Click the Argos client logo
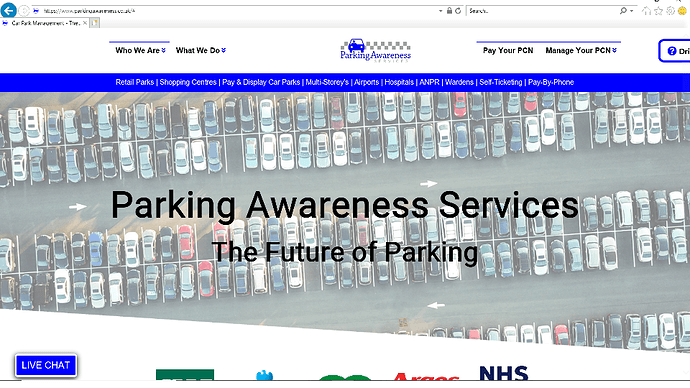 pos(426,376)
